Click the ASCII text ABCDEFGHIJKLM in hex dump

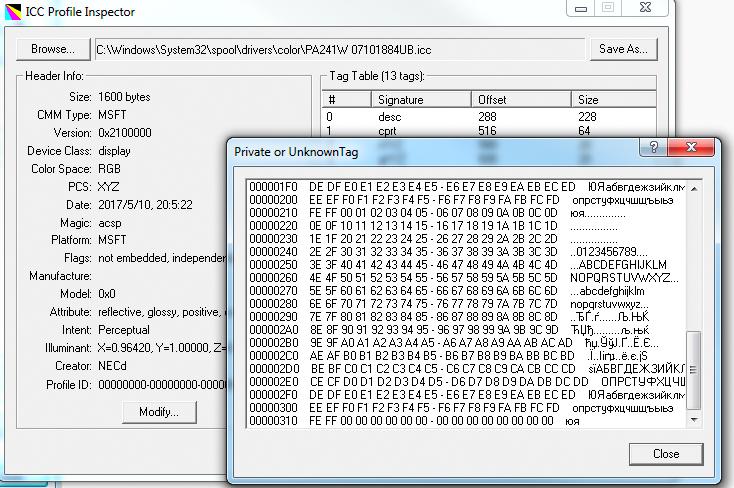point(623,265)
